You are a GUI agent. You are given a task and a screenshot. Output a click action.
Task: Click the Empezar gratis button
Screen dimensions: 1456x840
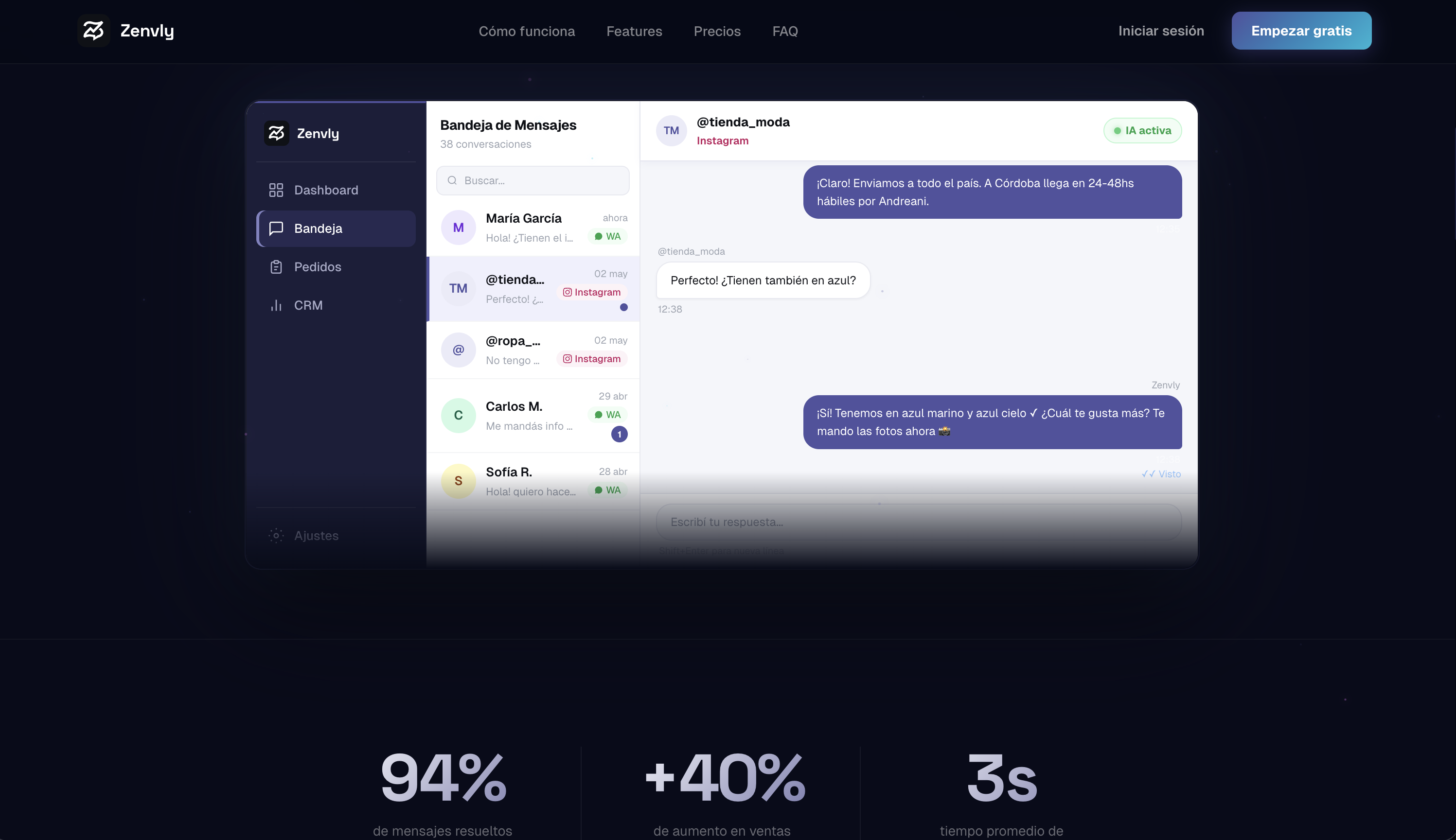point(1301,31)
